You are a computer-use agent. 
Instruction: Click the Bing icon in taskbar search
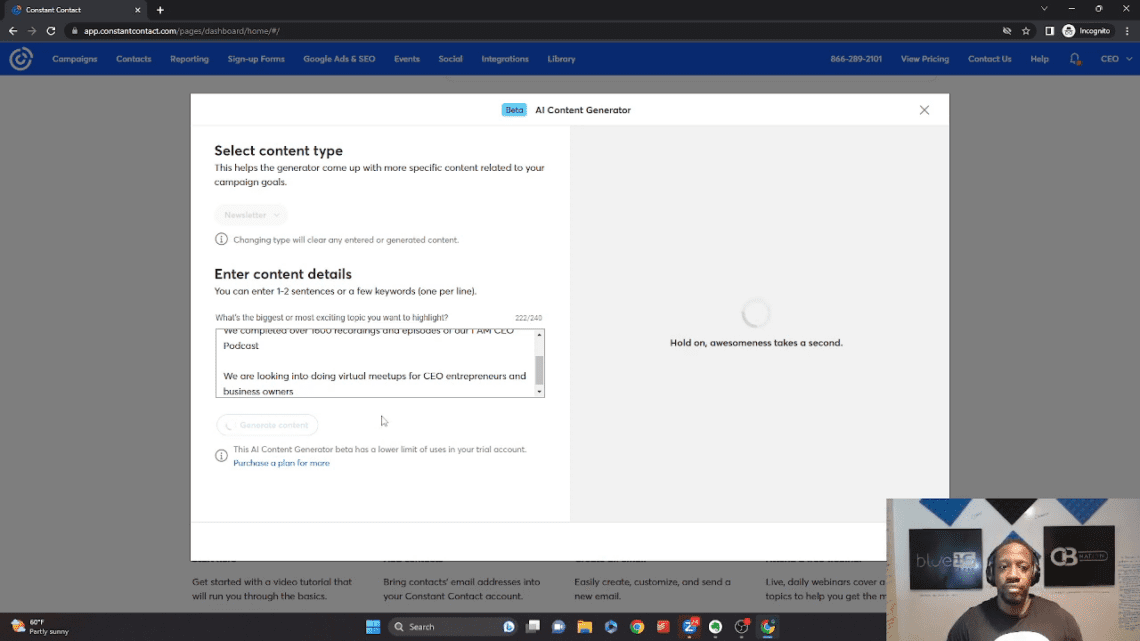pos(509,626)
